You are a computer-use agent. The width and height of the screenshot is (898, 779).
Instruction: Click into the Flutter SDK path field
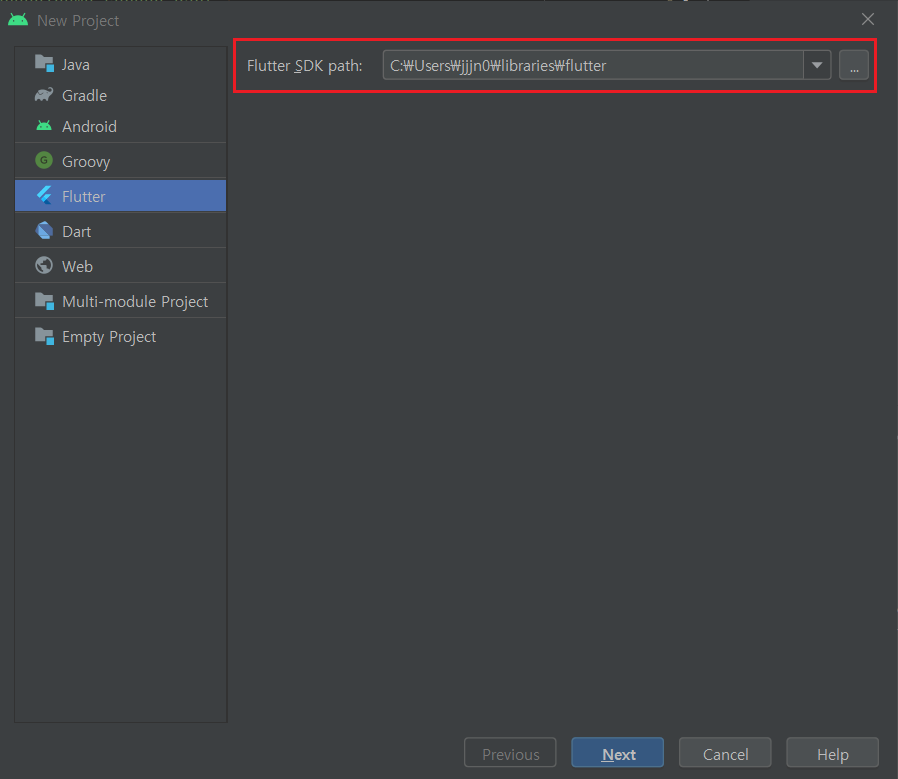pos(593,65)
